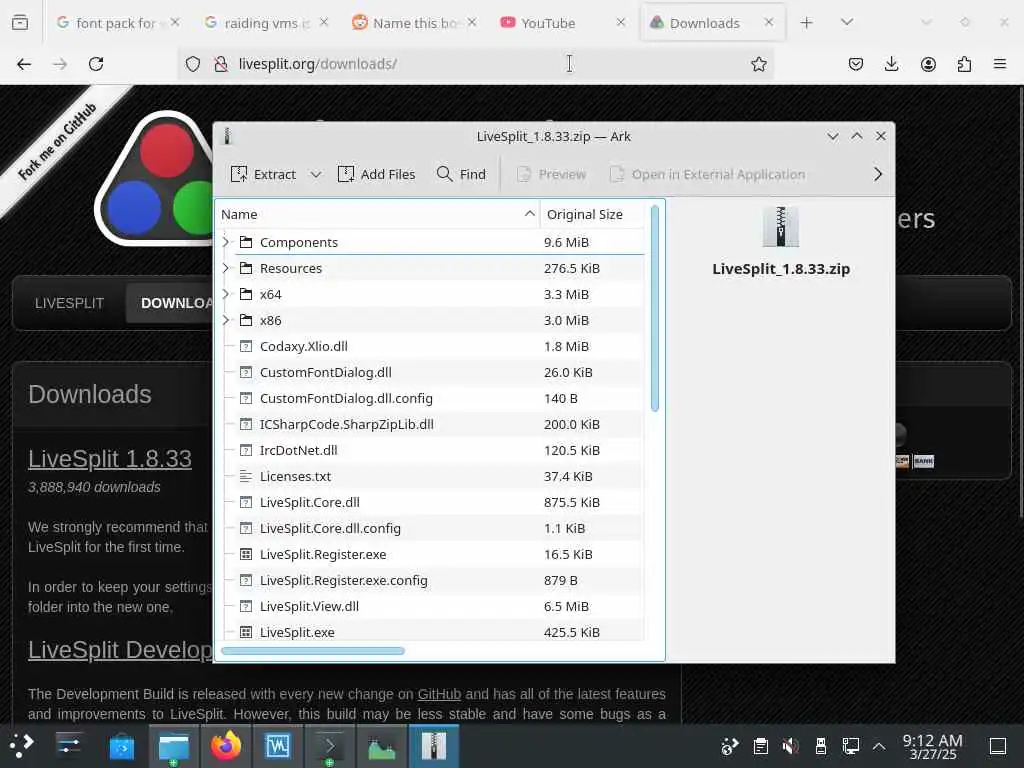Expand the Components folder
1024x768 pixels.
coord(226,242)
